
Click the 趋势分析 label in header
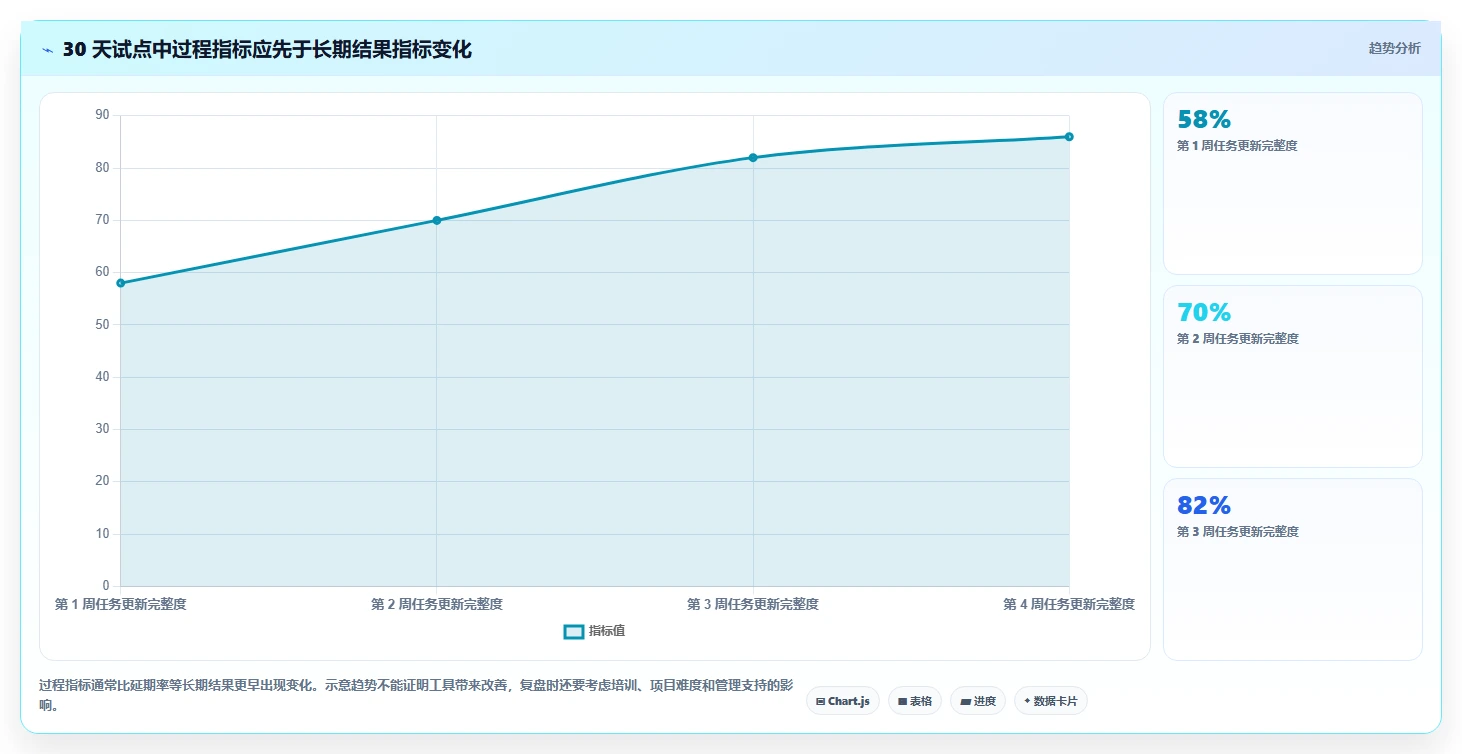[x=1394, y=48]
